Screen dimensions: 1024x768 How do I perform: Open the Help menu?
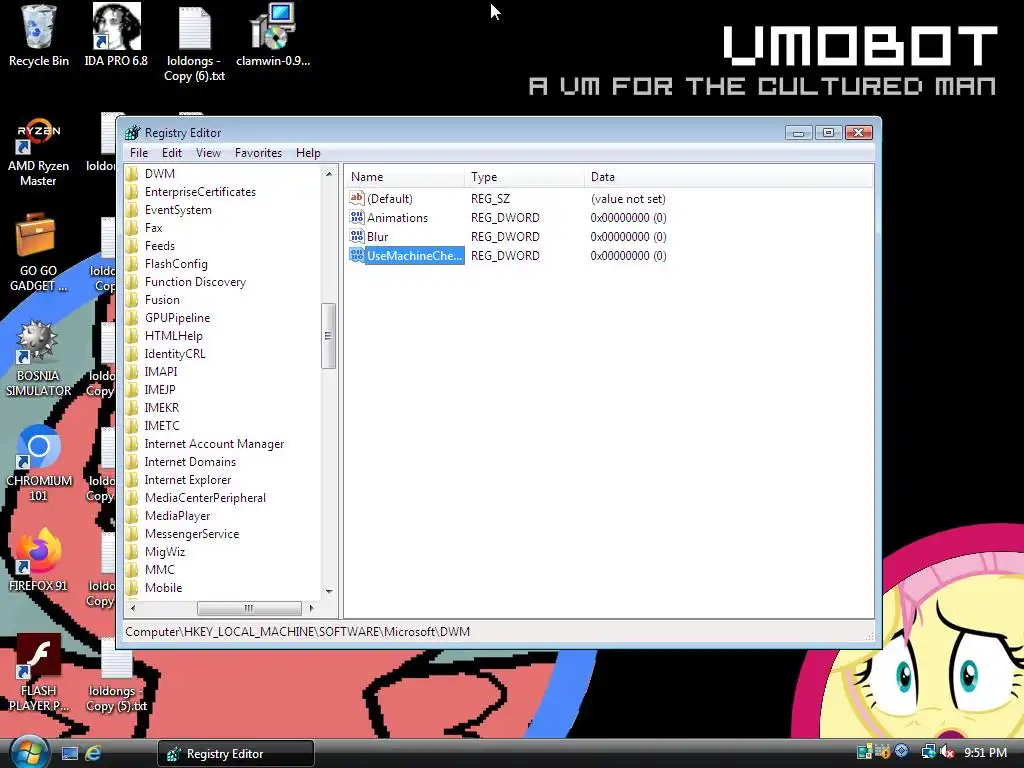pos(308,153)
